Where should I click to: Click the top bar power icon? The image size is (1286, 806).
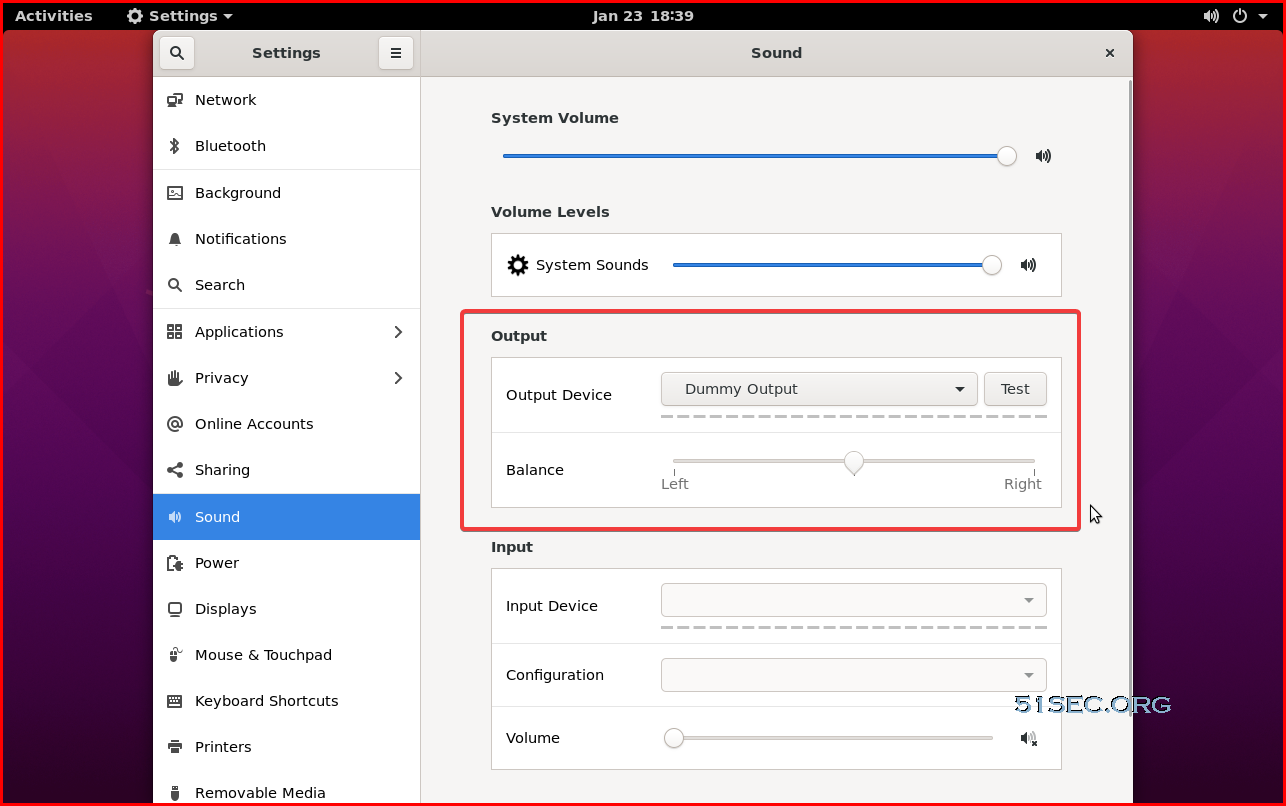(x=1240, y=16)
